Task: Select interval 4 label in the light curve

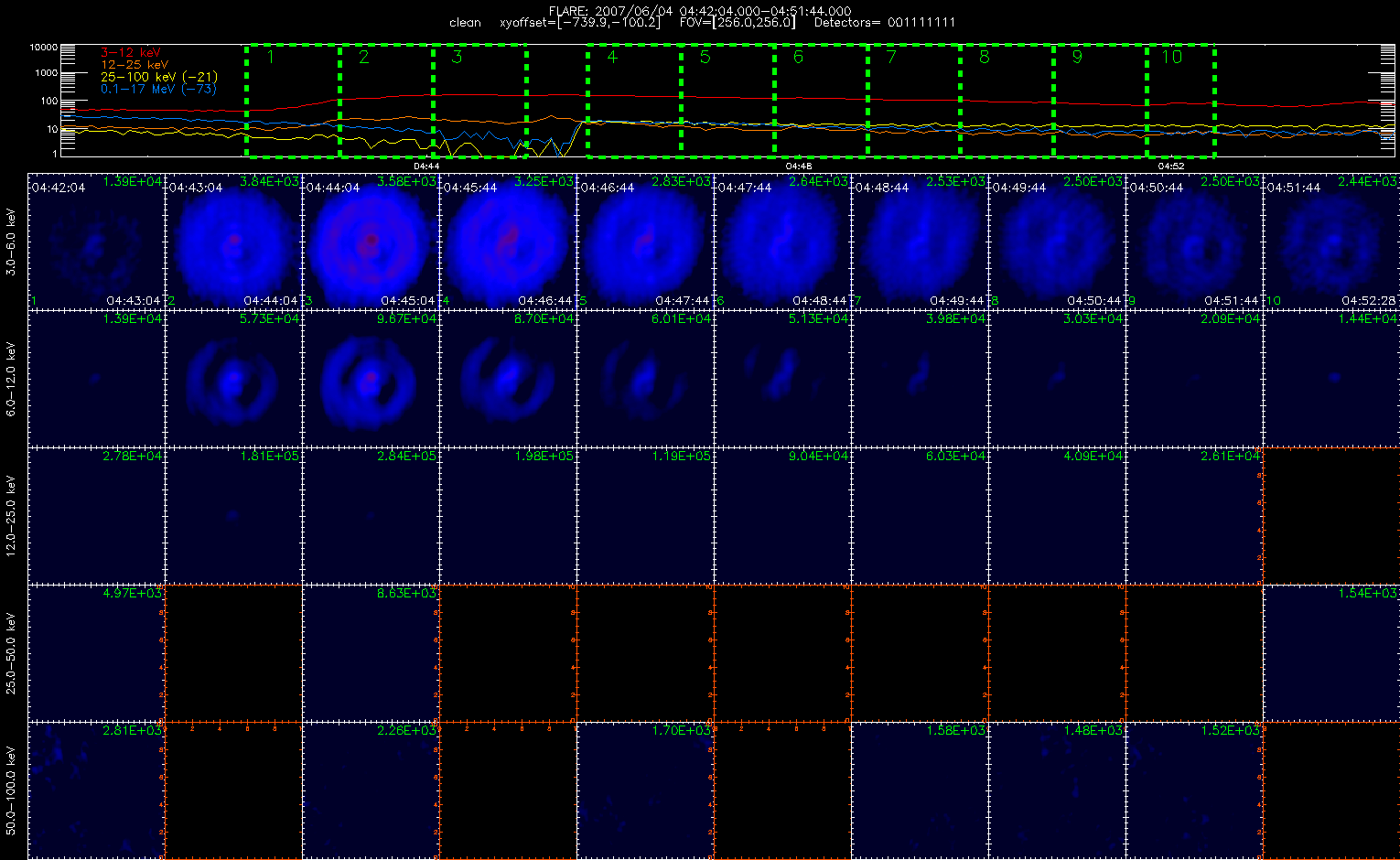Action: (612, 57)
